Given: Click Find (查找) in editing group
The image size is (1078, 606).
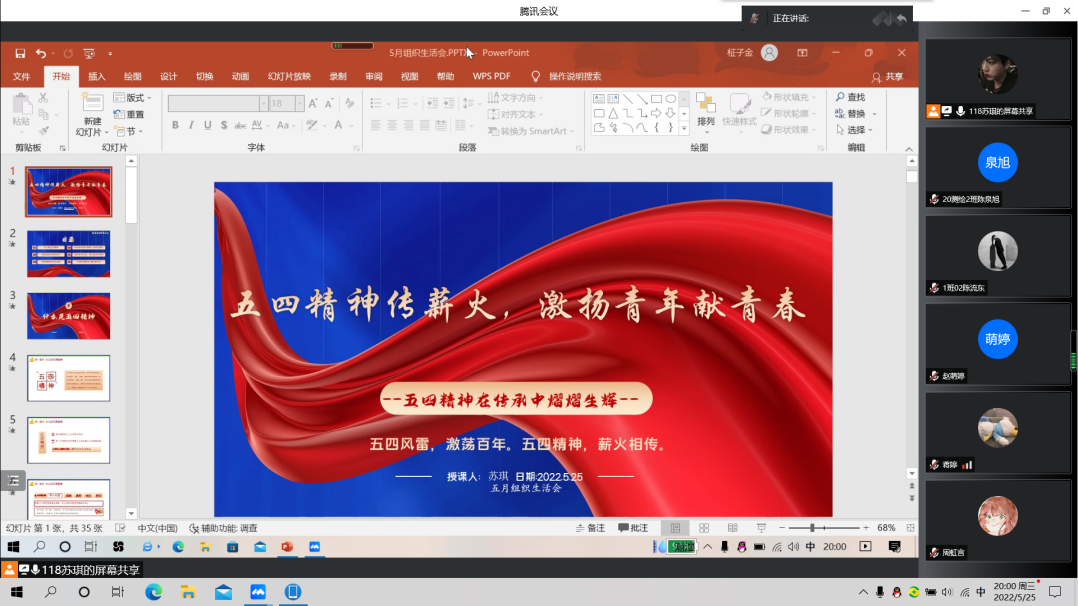Looking at the screenshot, I should (x=849, y=97).
